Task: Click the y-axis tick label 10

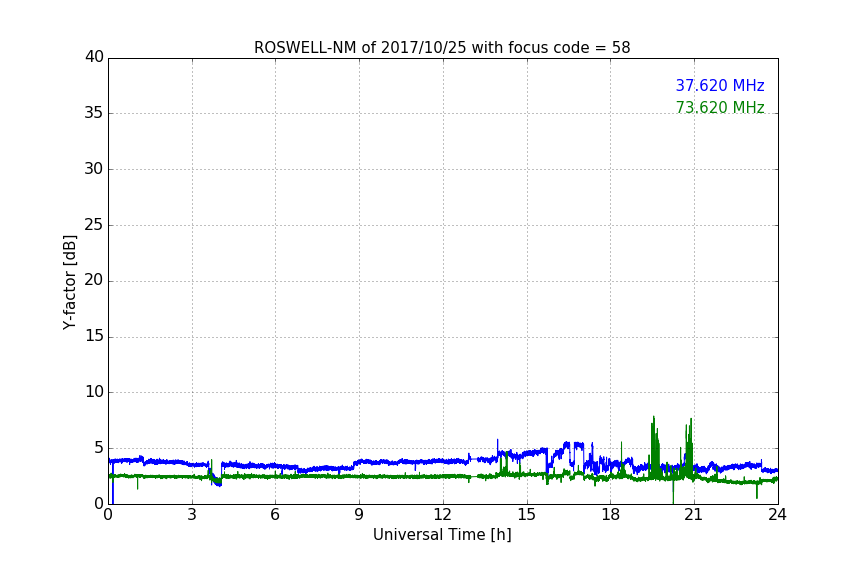Action: coord(94,392)
